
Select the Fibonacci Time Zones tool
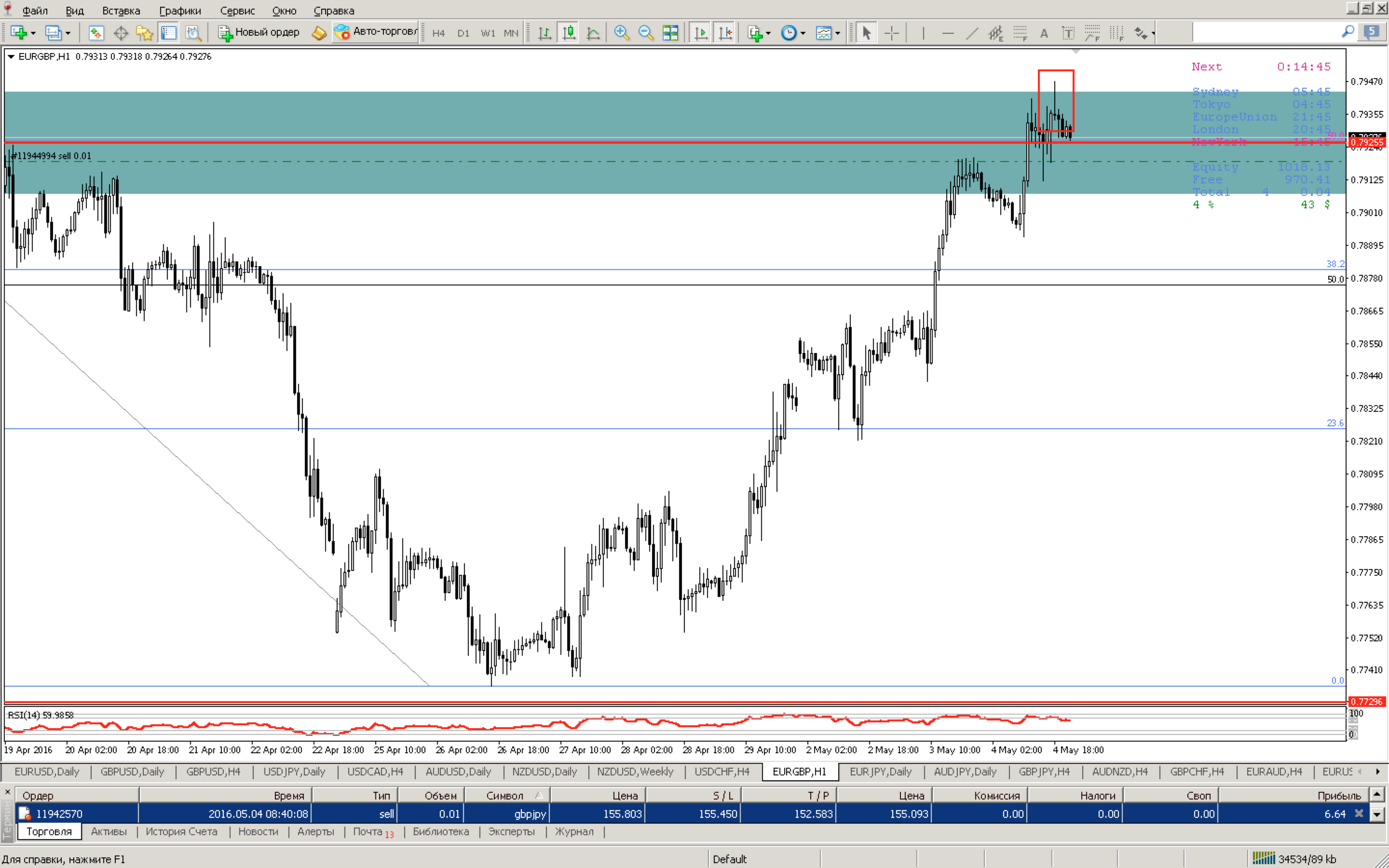click(1117, 33)
